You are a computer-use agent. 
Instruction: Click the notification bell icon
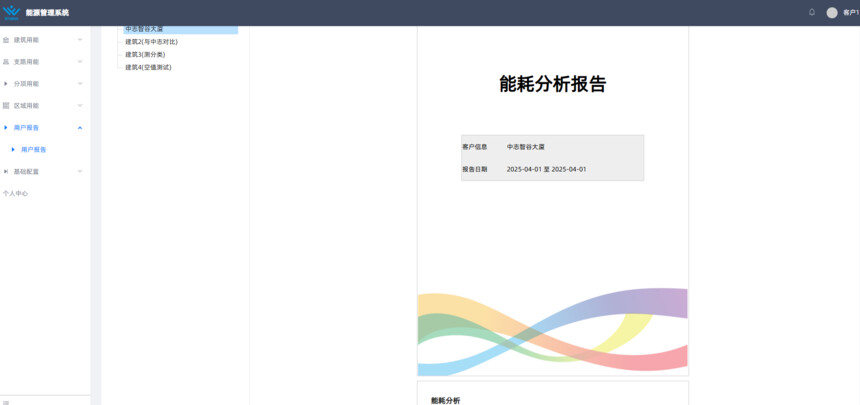812,12
